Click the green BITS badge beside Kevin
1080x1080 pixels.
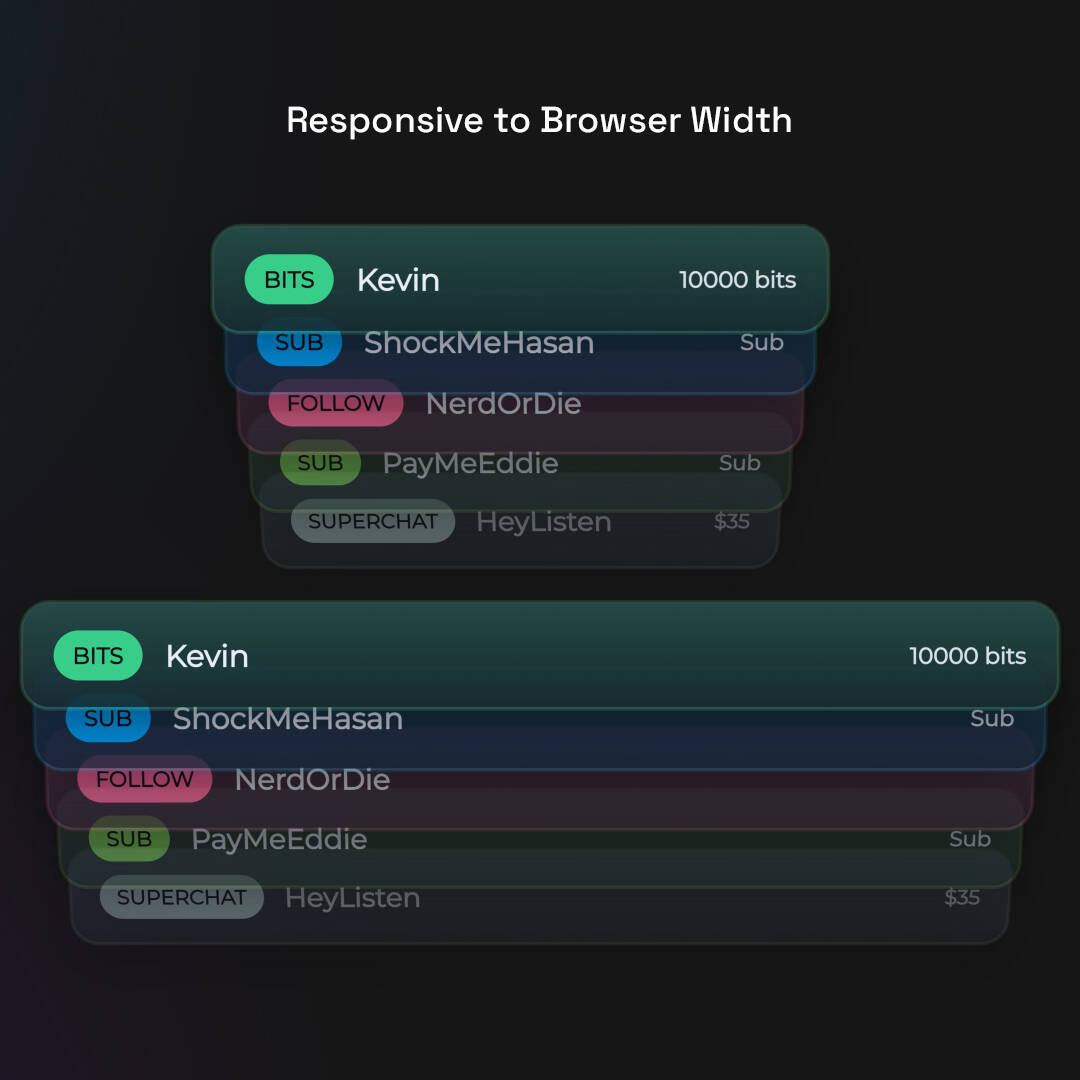[288, 280]
